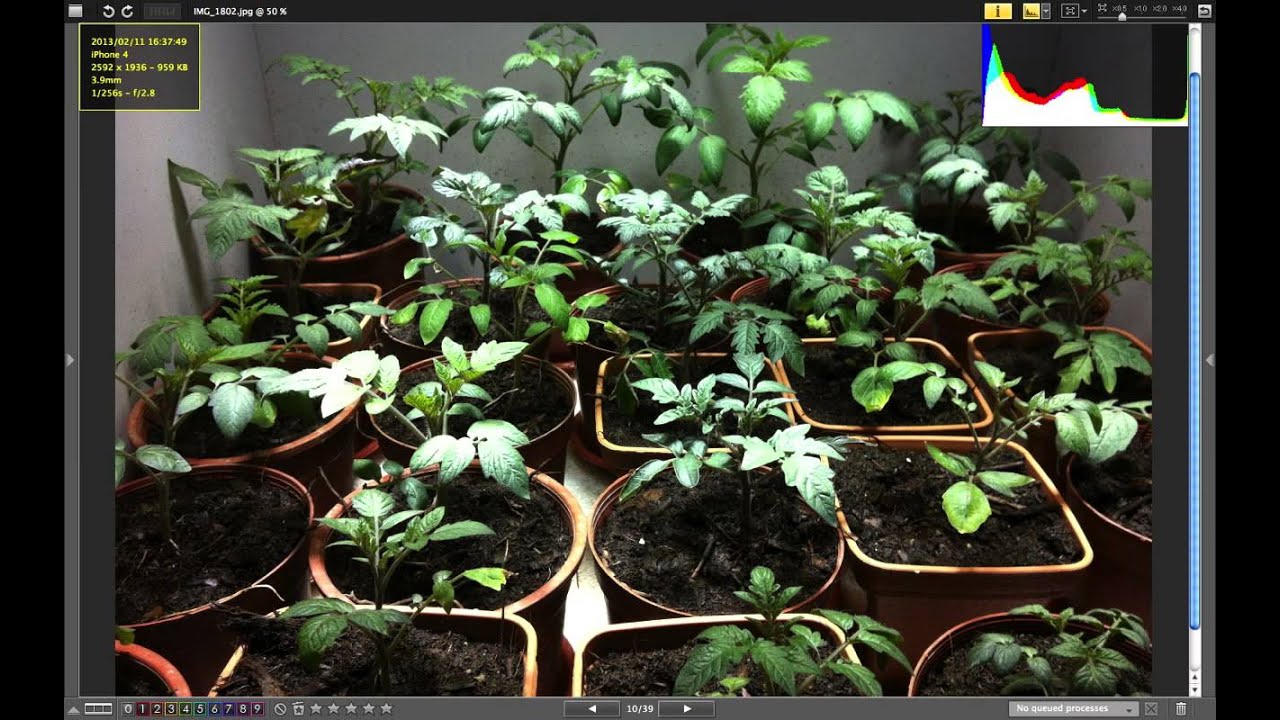Rotate image clockwise

[x=127, y=11]
